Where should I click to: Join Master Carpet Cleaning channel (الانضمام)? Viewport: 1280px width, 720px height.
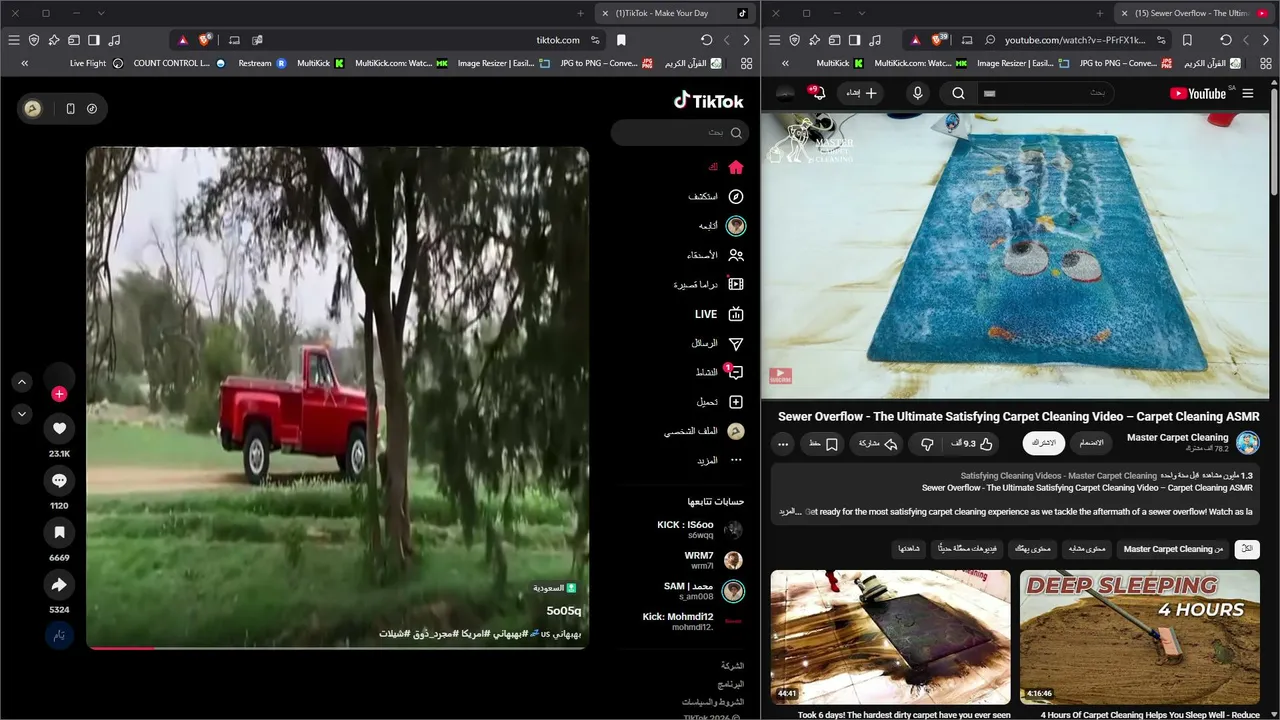1090,443
